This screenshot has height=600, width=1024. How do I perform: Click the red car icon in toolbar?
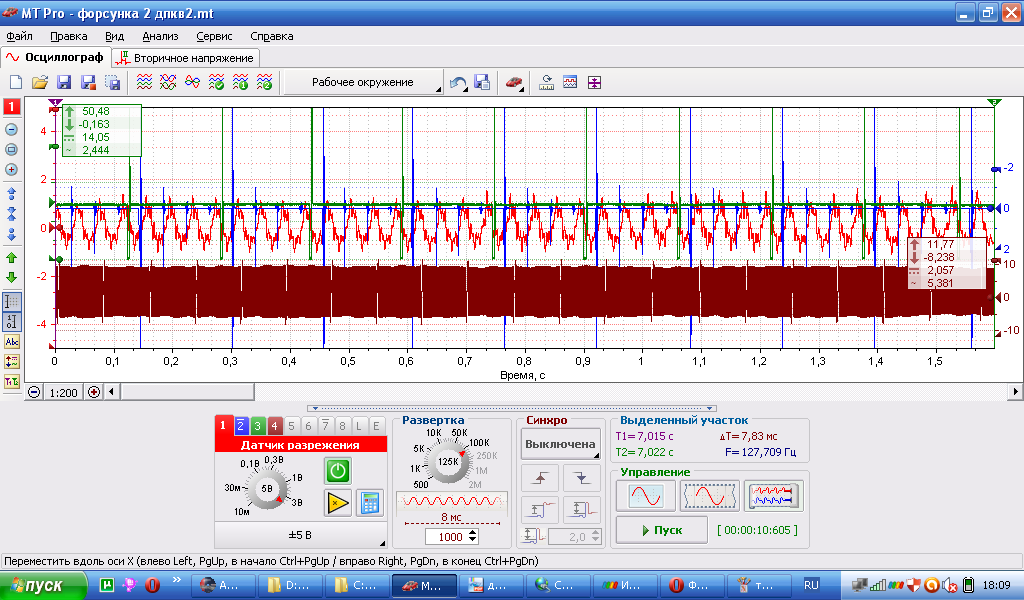click(515, 83)
